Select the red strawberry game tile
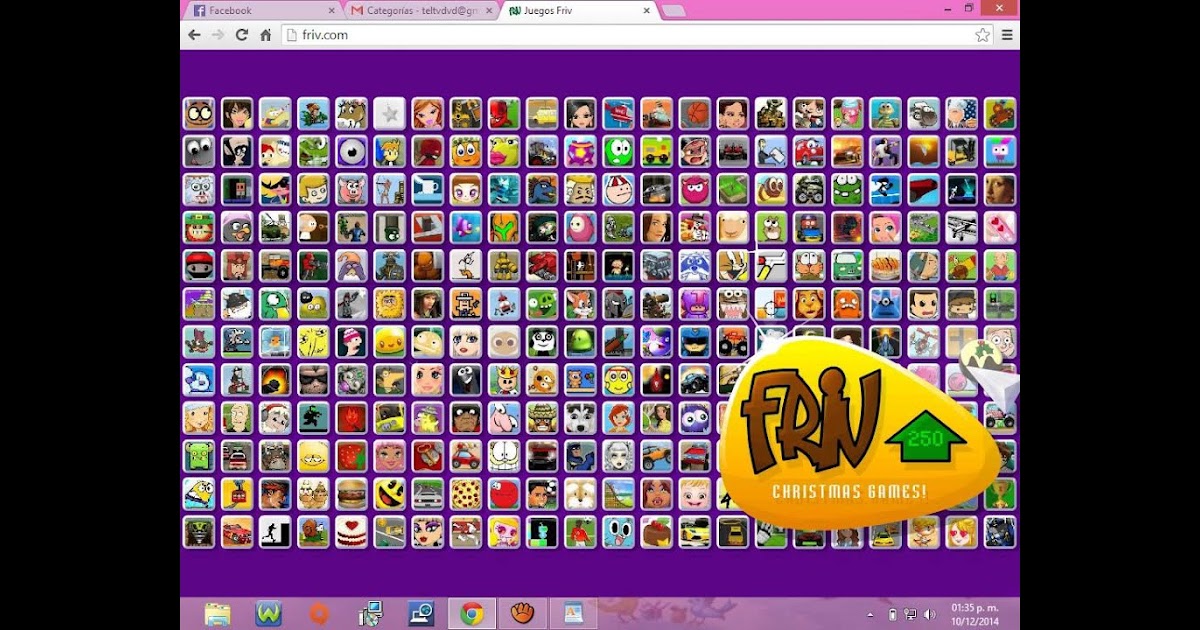This screenshot has height=630, width=1200. (x=352, y=455)
